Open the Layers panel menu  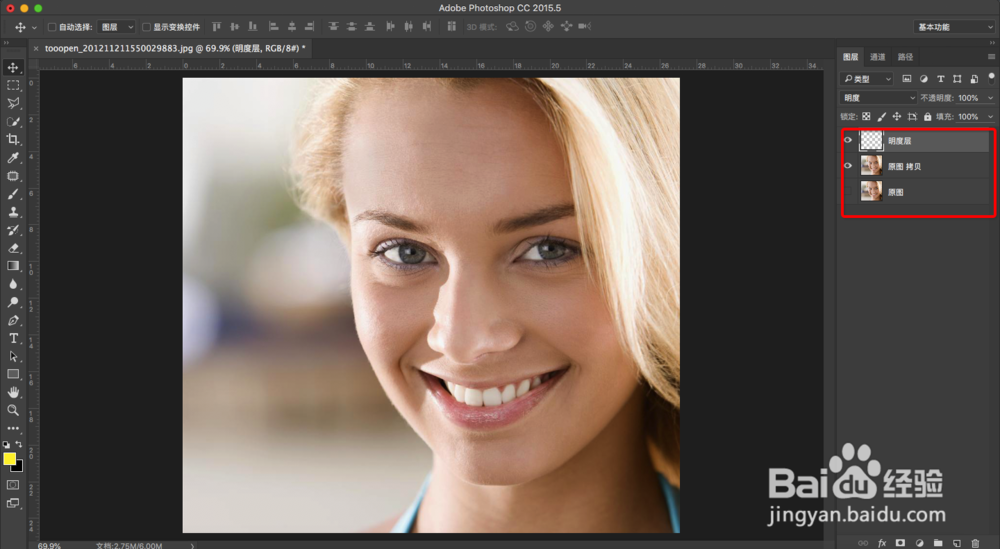tap(991, 57)
